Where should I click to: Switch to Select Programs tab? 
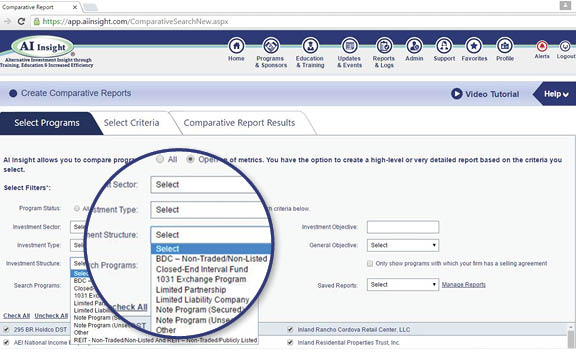click(x=47, y=123)
